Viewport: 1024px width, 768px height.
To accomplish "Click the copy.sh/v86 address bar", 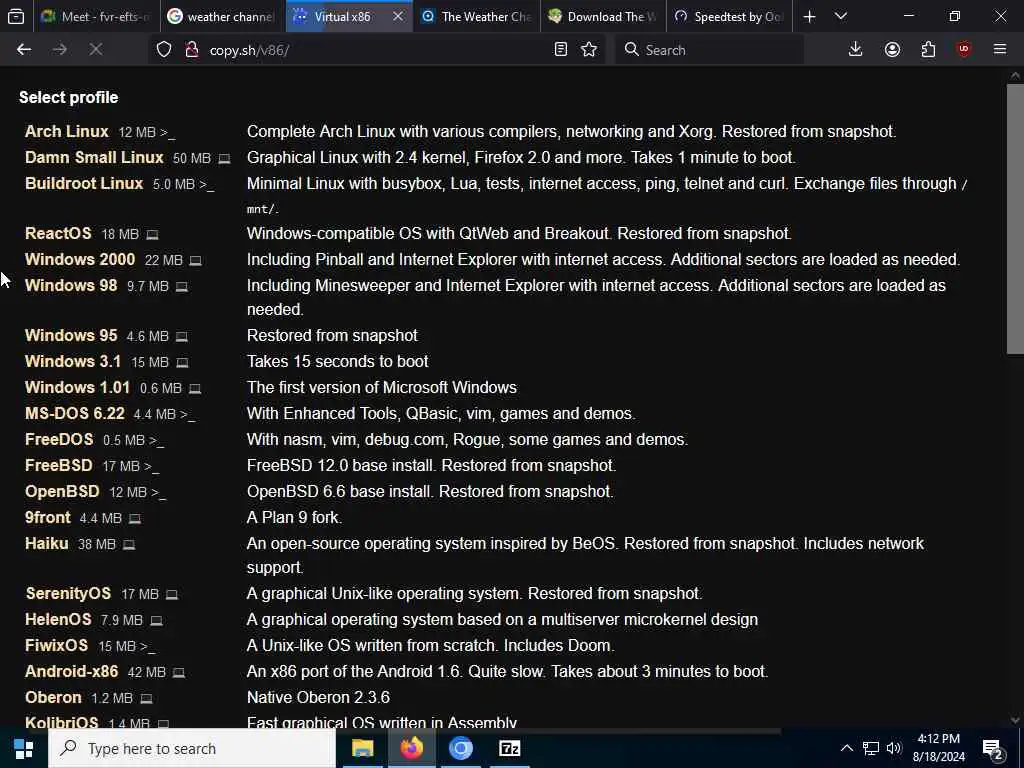I will coord(379,50).
